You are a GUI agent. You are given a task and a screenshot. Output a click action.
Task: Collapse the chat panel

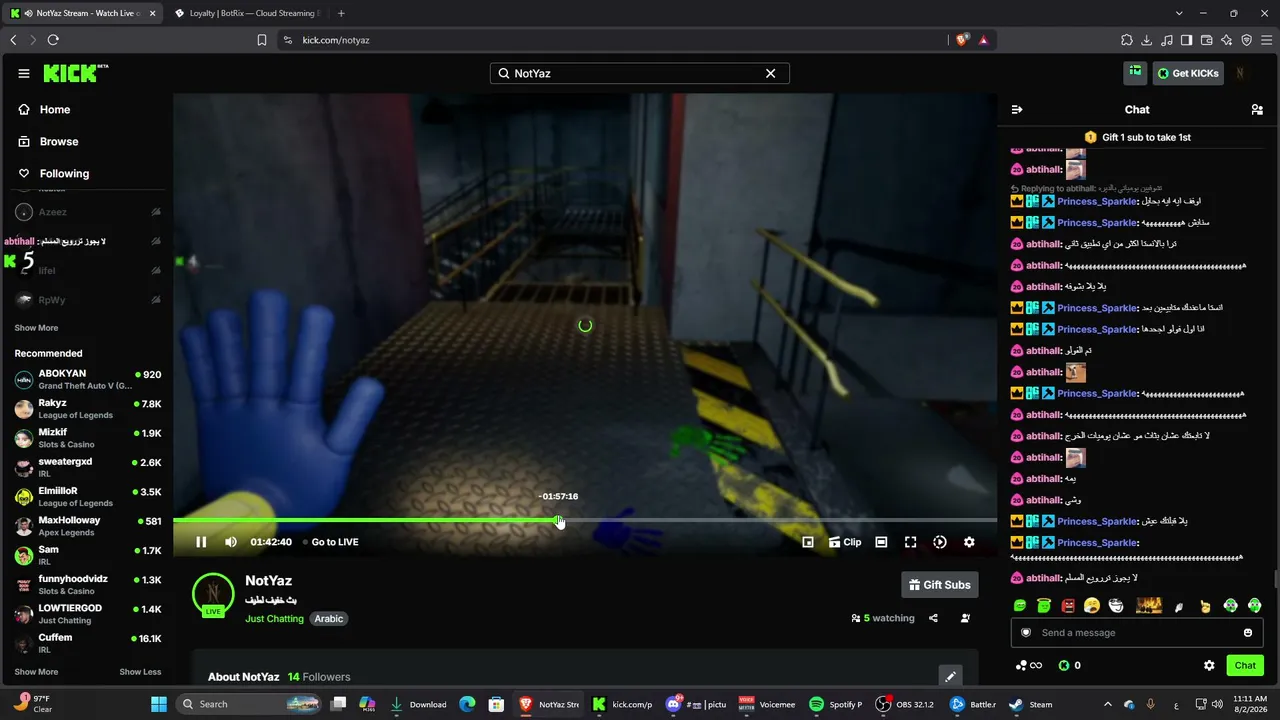(1017, 110)
